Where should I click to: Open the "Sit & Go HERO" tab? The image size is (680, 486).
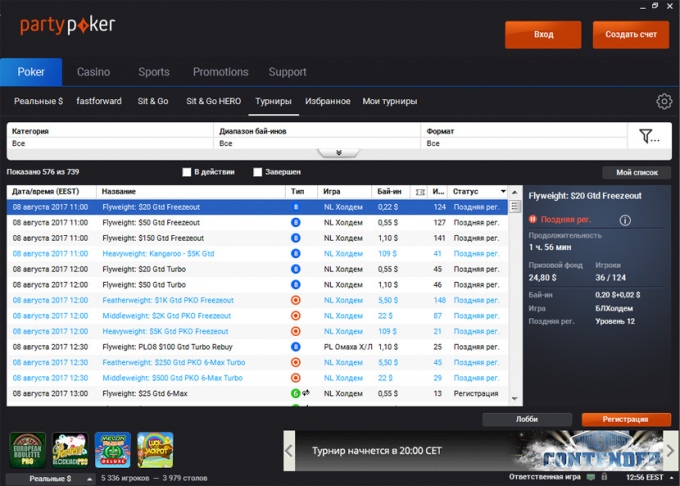point(213,101)
